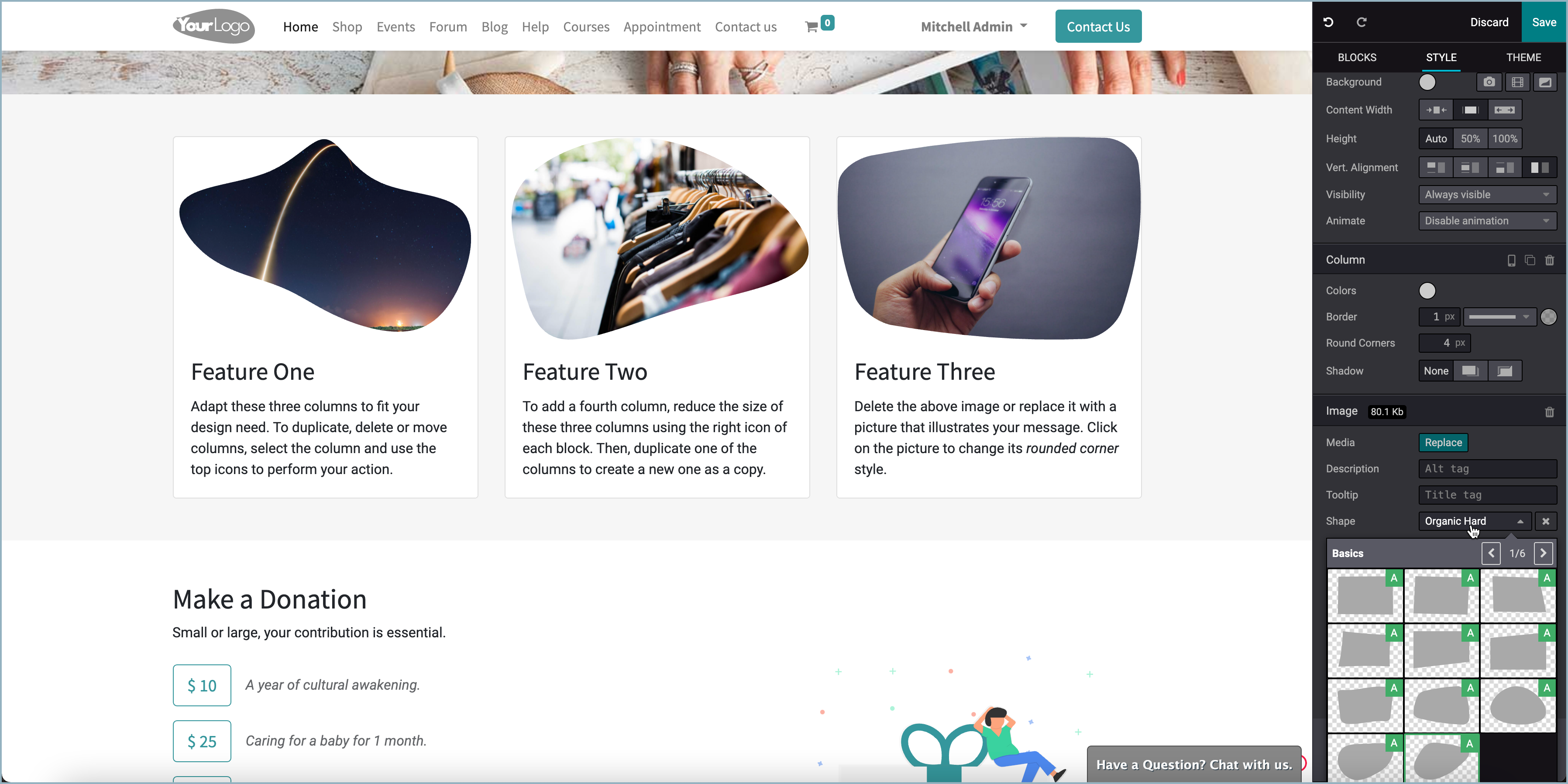Open the shopping cart icon
The image size is (1568, 784).
(x=811, y=27)
